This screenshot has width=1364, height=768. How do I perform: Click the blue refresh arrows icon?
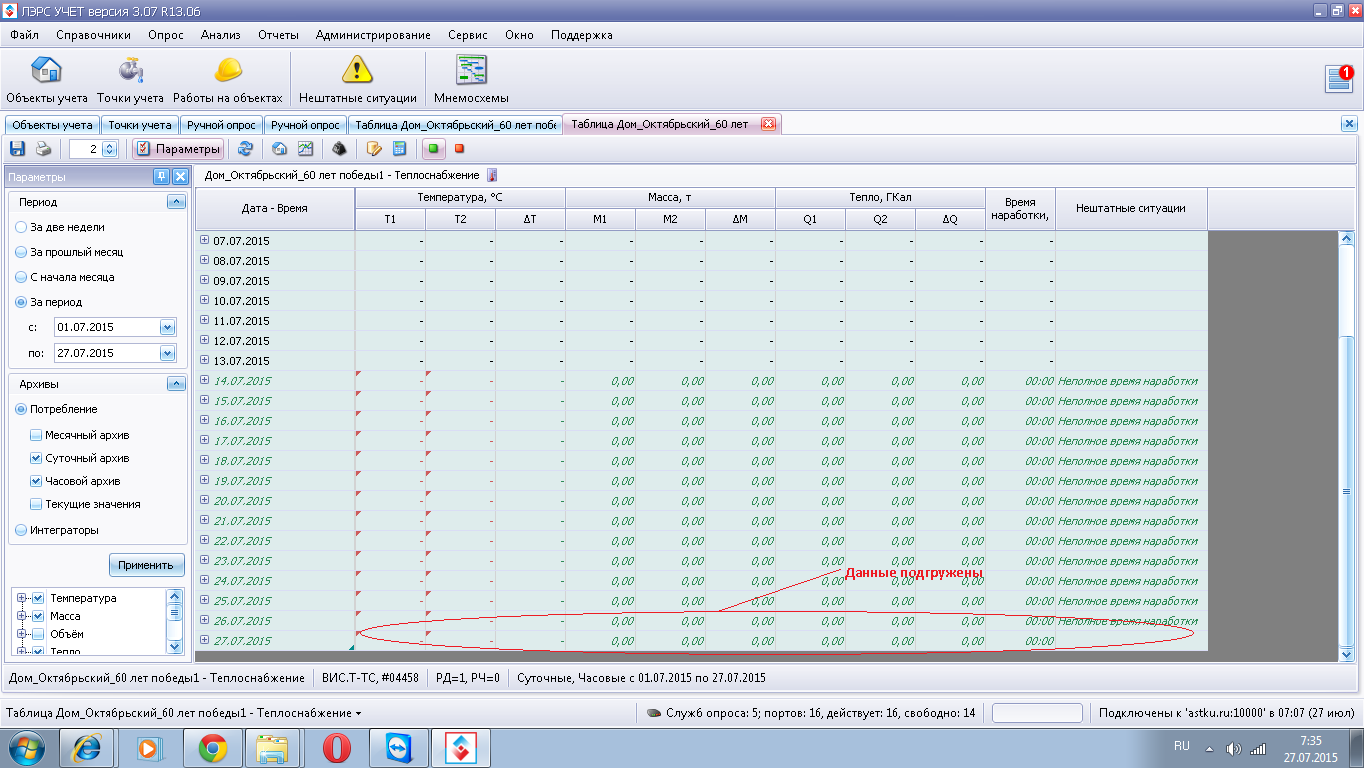coord(245,149)
